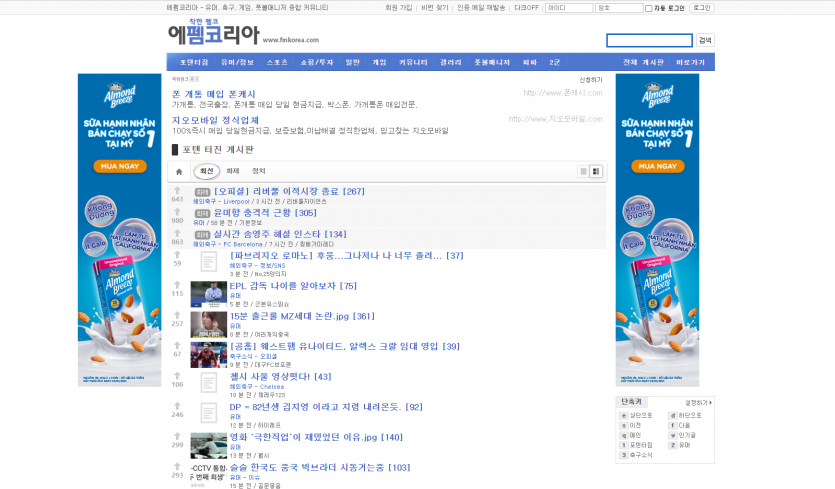Click upvote arrow on EPL 감독 post
This screenshot has width=835, height=489.
[x=177, y=284]
